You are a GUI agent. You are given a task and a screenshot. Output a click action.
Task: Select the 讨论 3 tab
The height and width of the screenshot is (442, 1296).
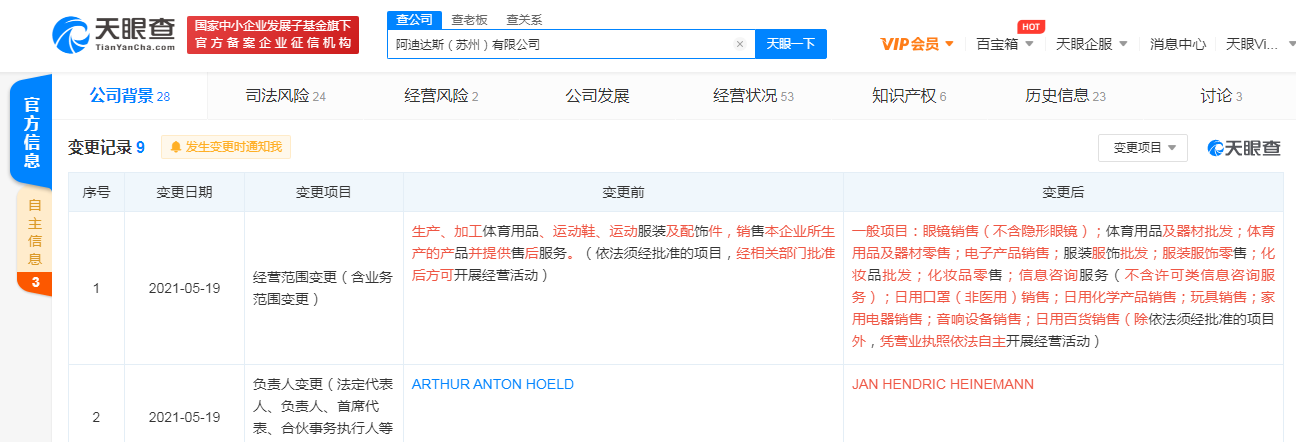point(1221,96)
